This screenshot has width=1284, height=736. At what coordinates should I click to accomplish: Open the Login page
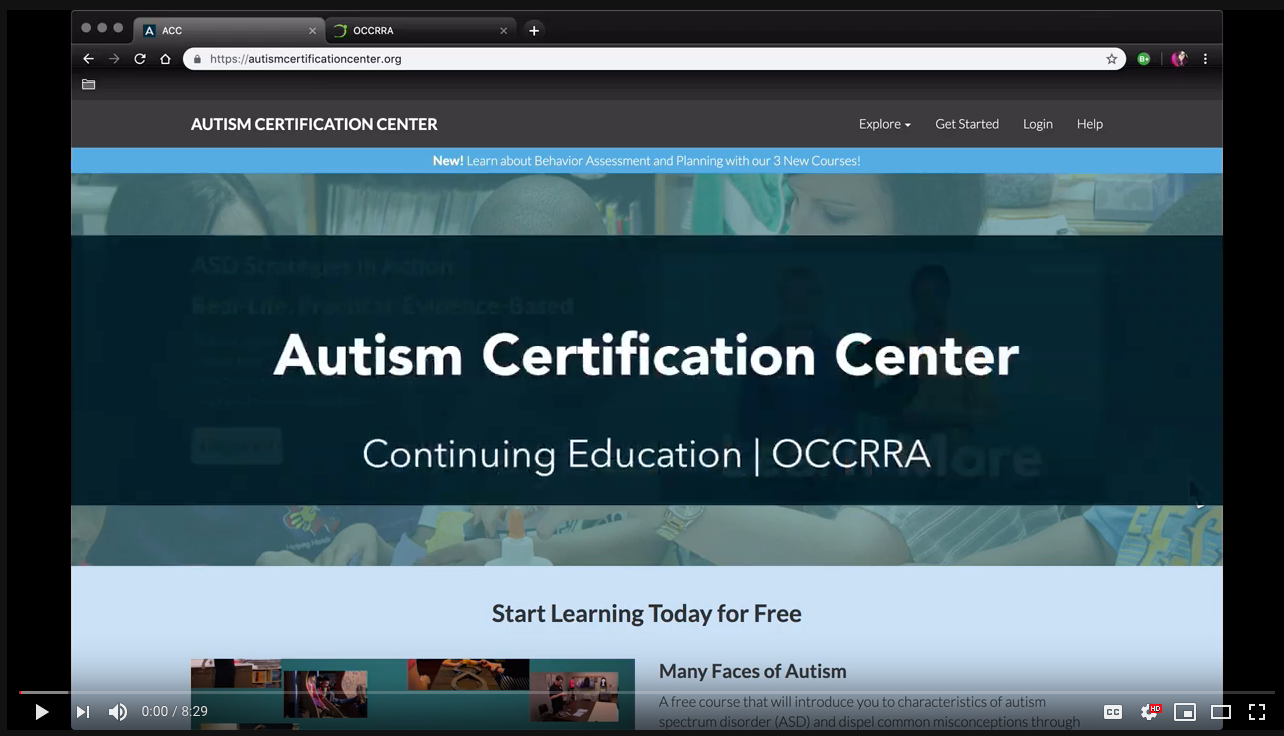click(x=1037, y=124)
